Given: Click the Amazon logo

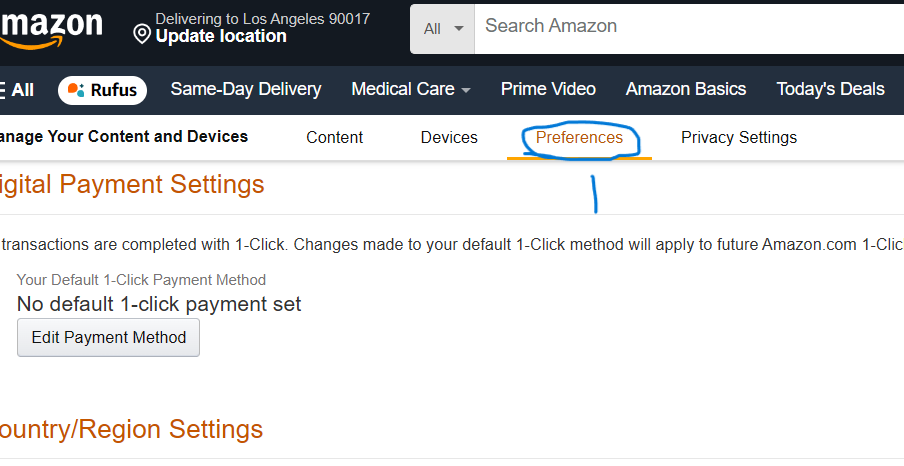Looking at the screenshot, I should (x=50, y=28).
